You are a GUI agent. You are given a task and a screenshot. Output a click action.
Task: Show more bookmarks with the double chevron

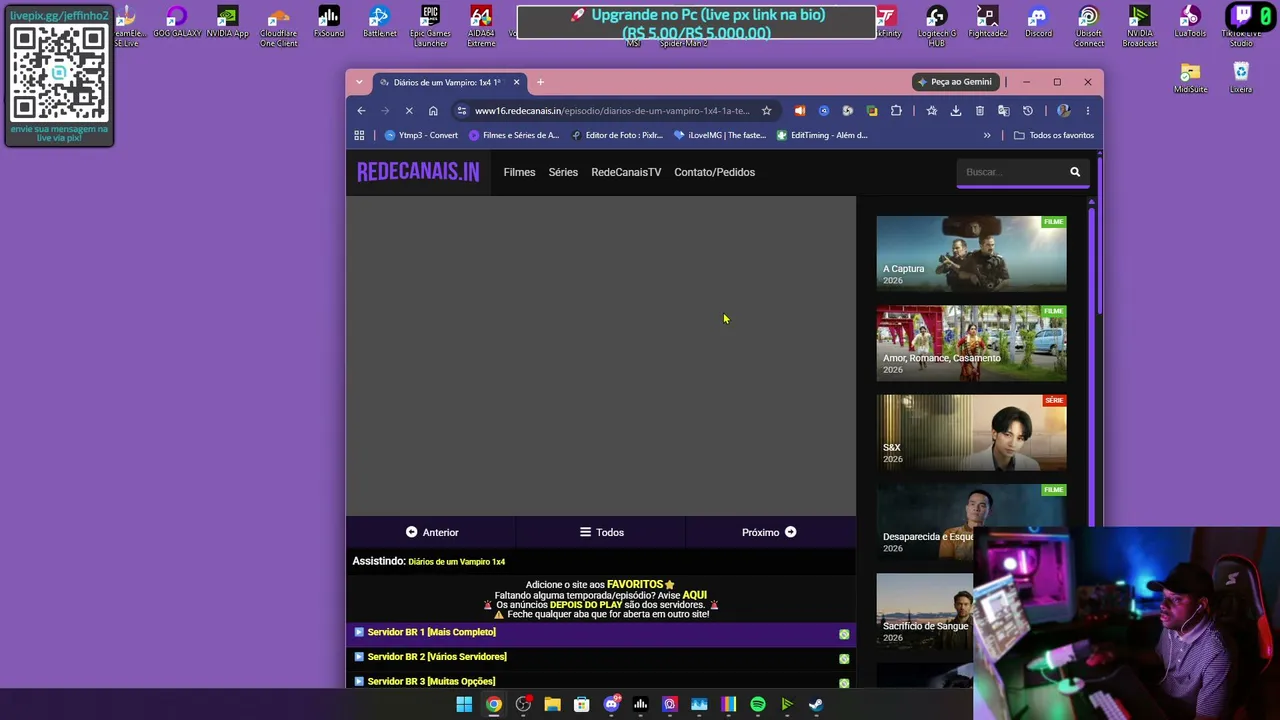(987, 135)
